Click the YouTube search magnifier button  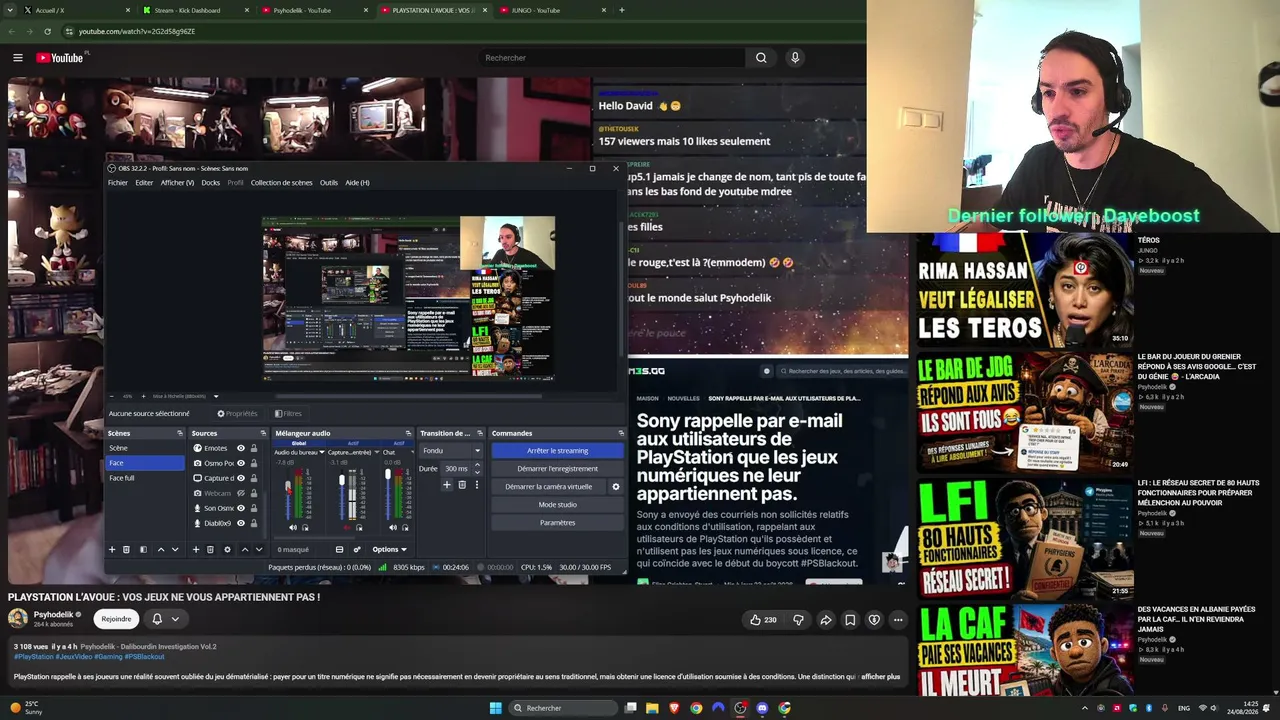point(761,58)
